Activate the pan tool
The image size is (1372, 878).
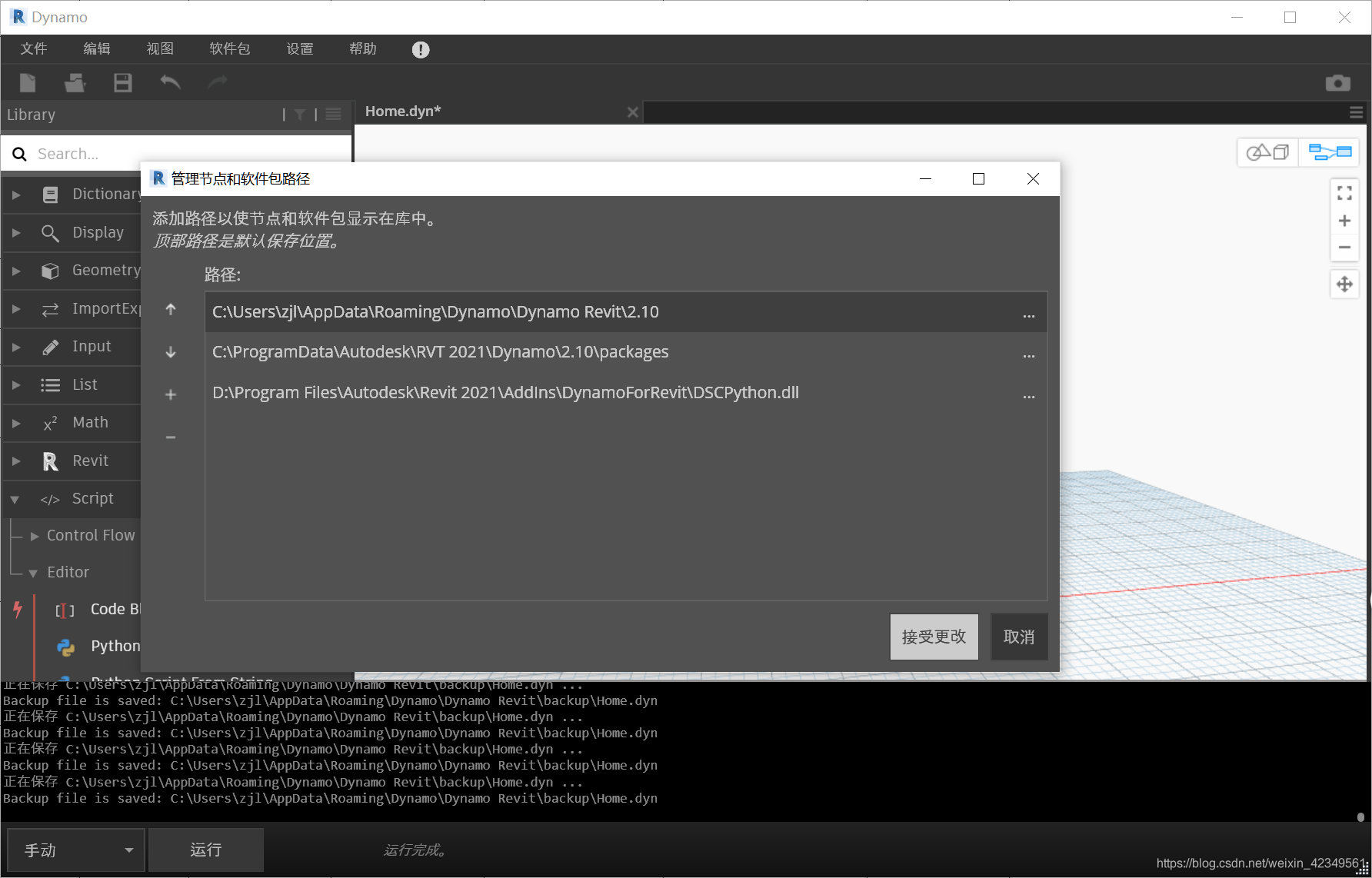pyautogui.click(x=1344, y=284)
